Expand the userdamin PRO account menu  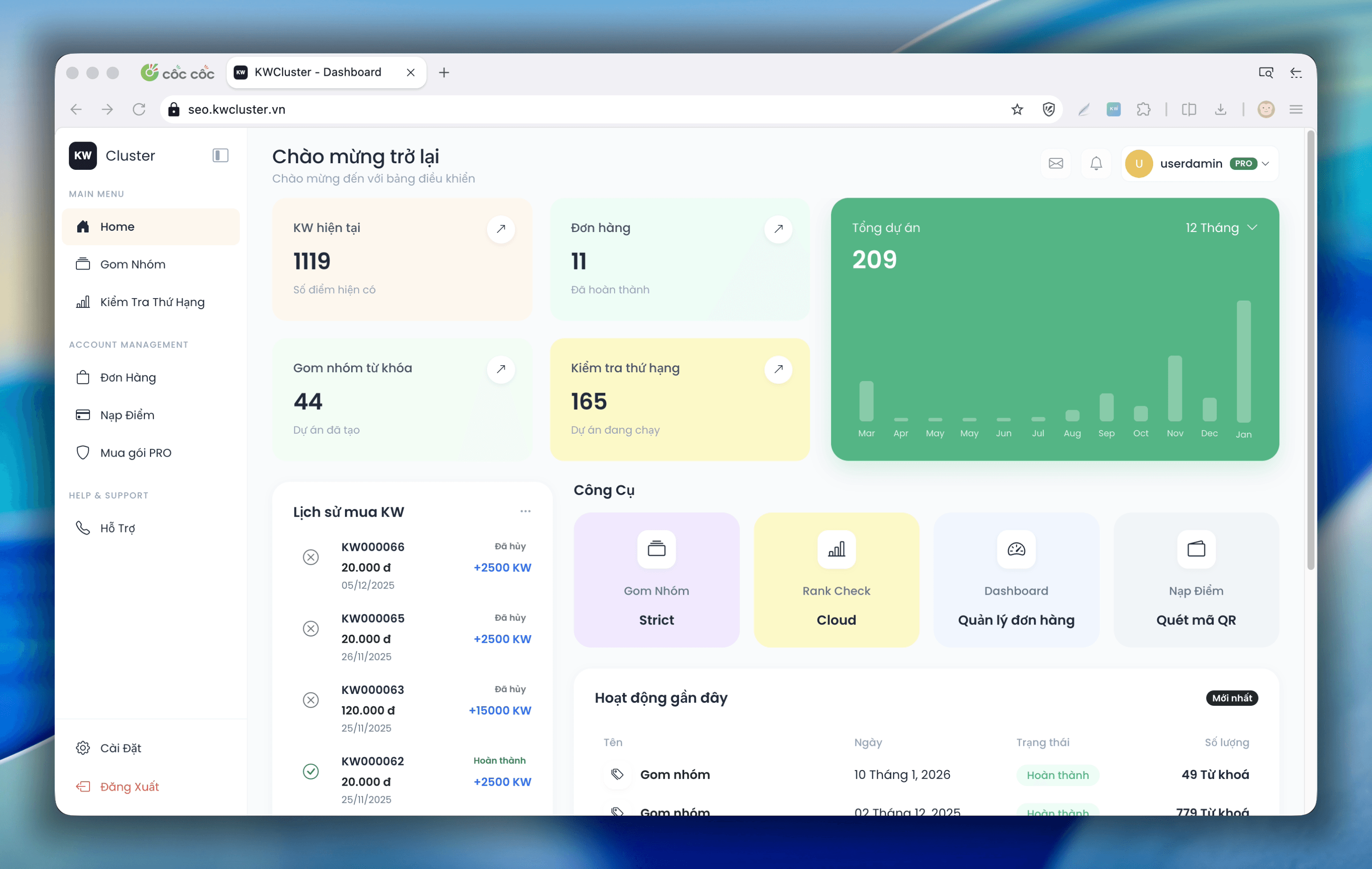tap(1198, 164)
